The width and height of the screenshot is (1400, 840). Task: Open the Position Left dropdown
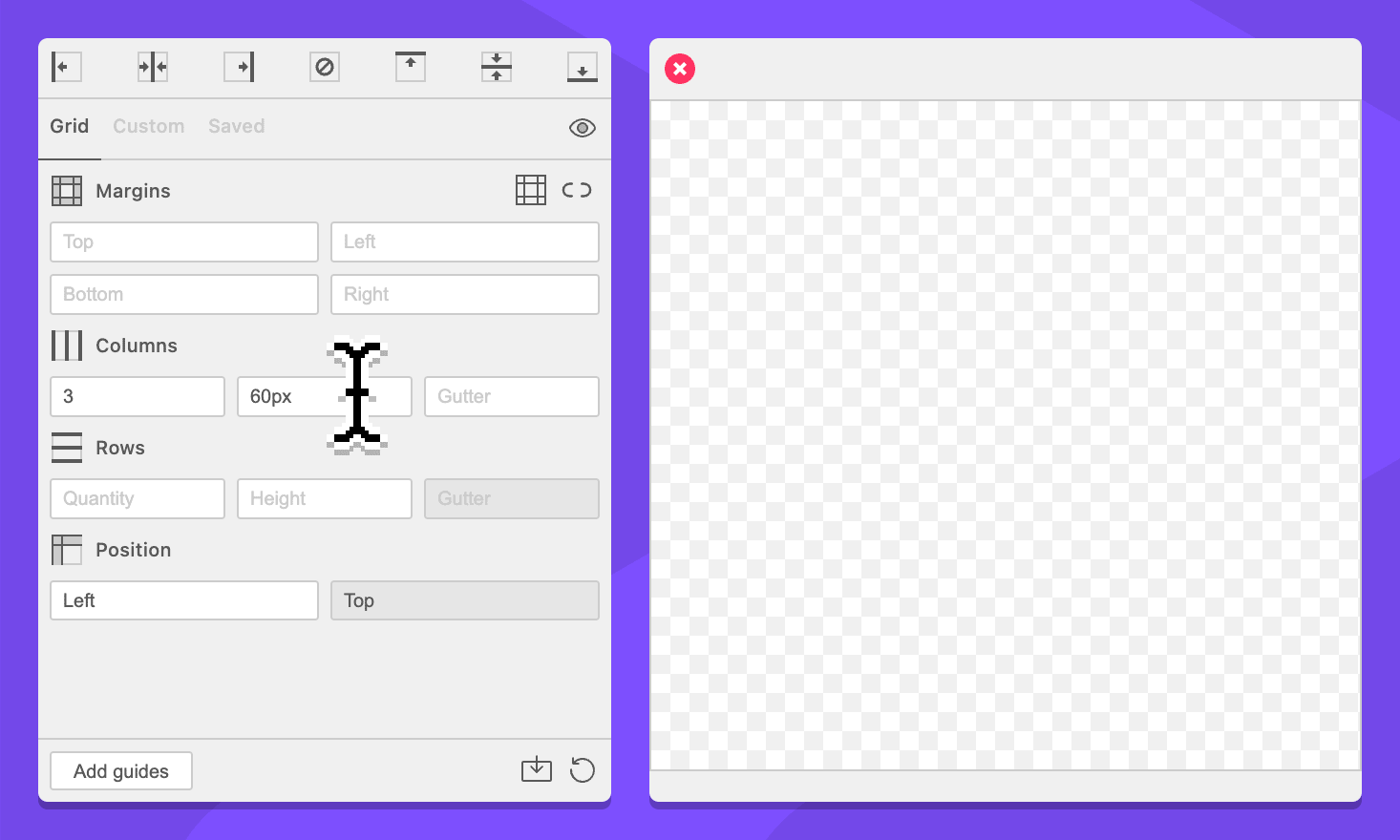click(x=184, y=600)
